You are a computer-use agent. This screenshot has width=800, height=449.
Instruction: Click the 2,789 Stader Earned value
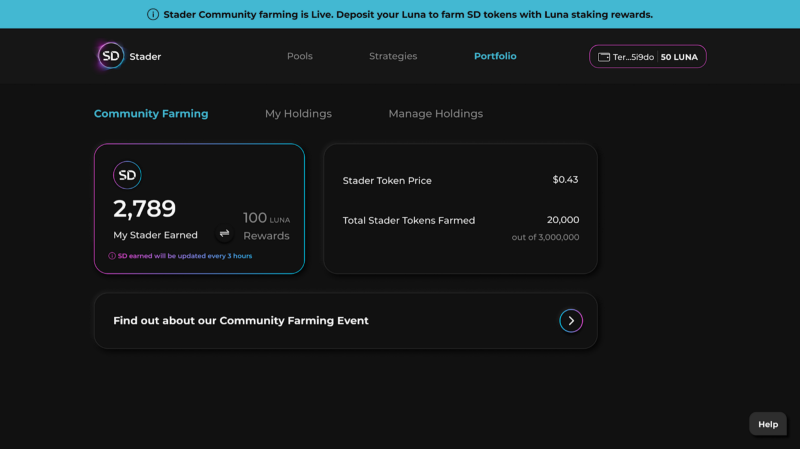coord(144,209)
